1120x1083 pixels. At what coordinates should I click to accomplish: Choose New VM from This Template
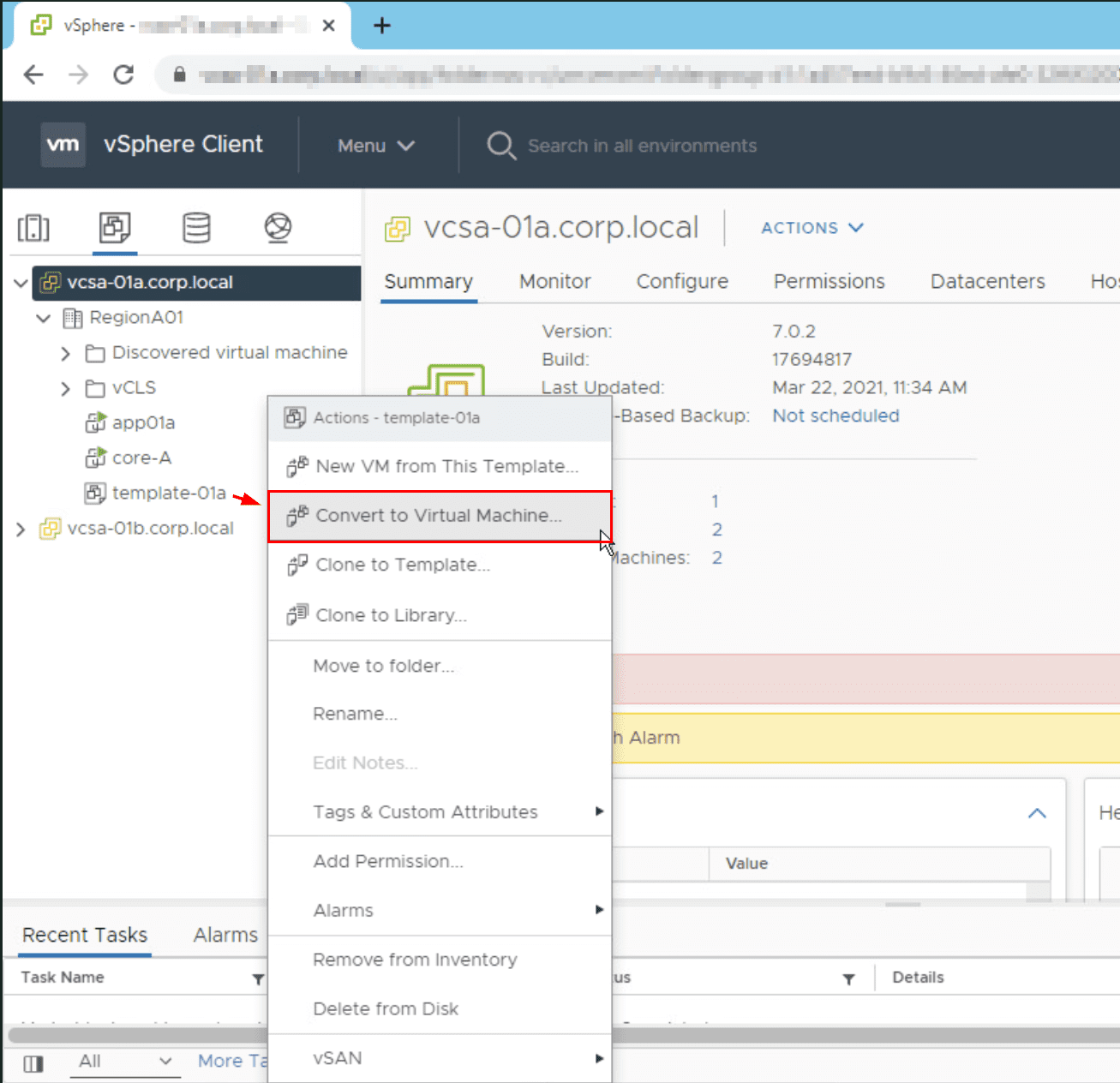pos(440,466)
